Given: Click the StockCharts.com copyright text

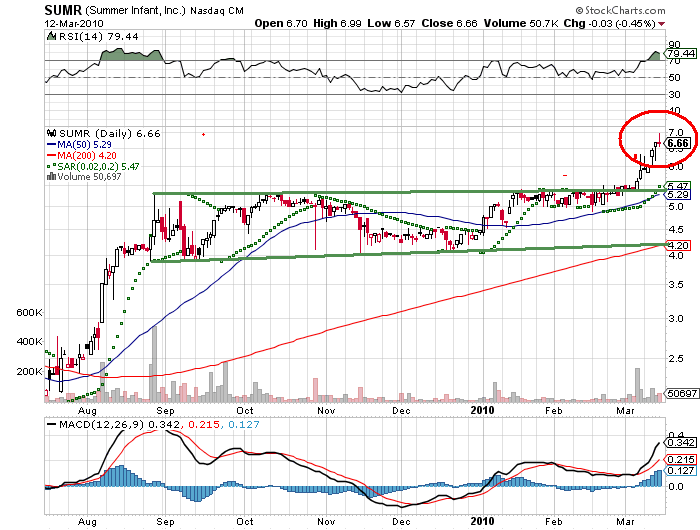Looking at the screenshot, I should pos(621,10).
